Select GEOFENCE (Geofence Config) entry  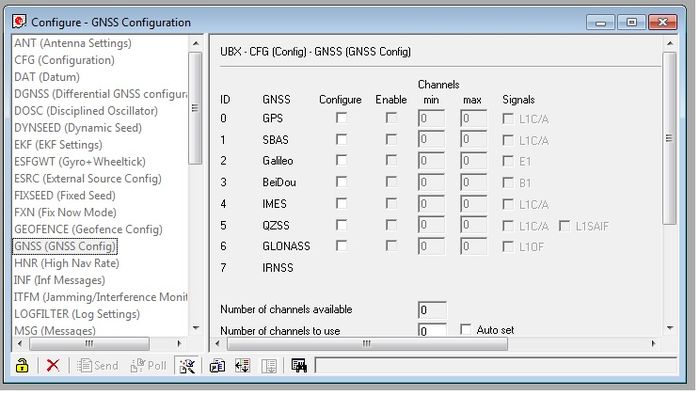click(88, 229)
